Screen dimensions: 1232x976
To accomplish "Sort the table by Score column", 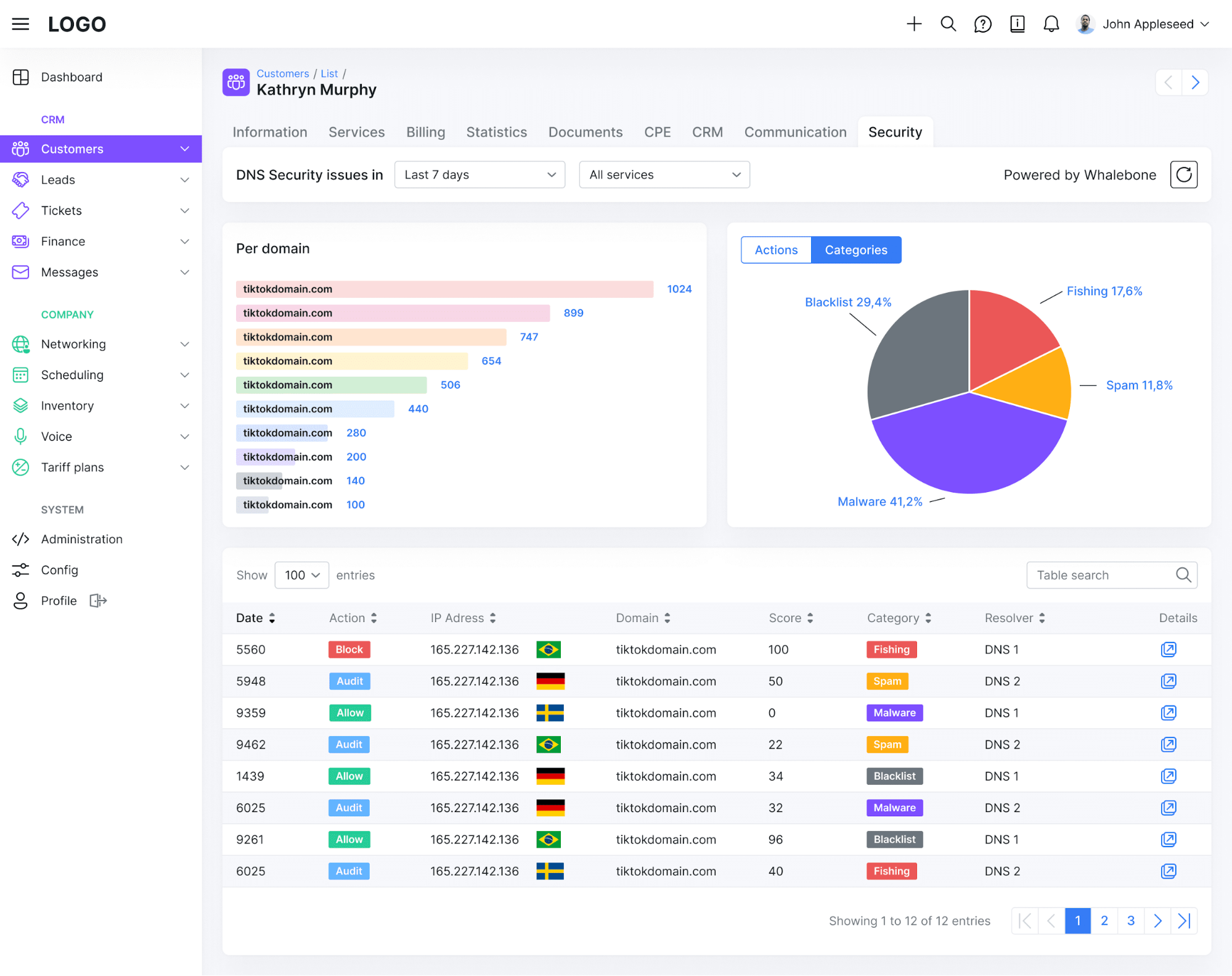I will [x=791, y=618].
